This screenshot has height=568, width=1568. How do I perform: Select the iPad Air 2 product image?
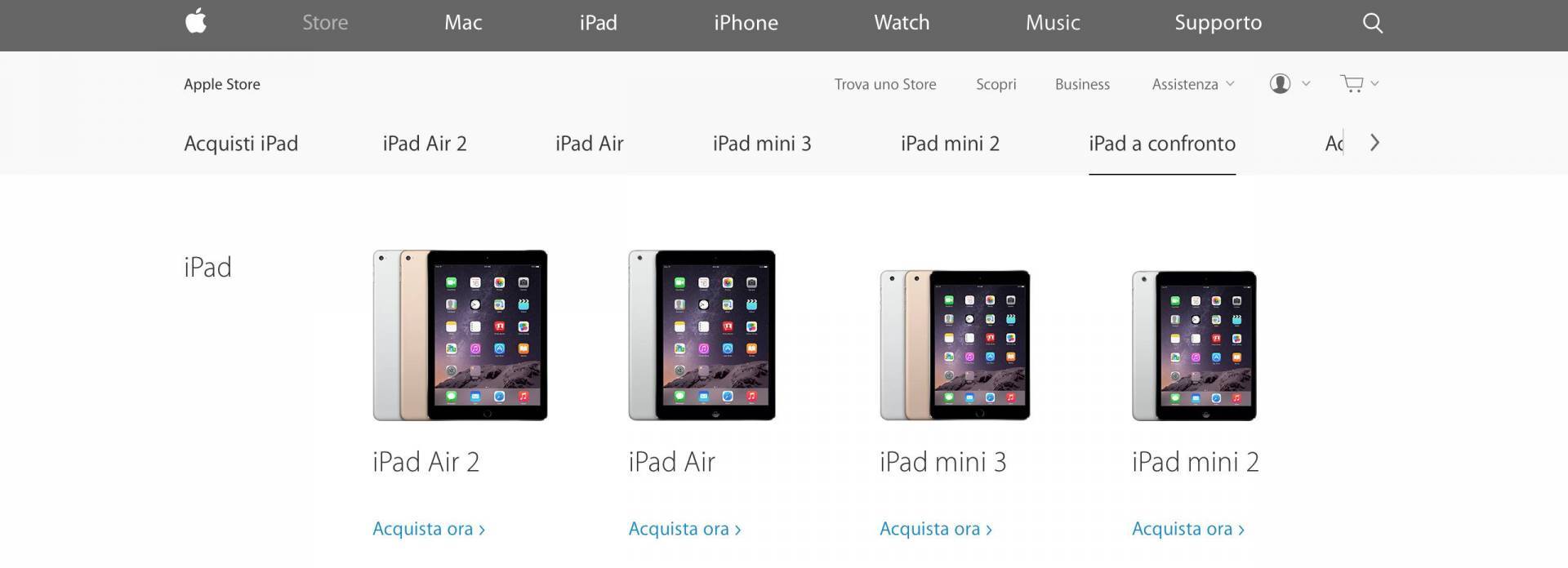pyautogui.click(x=460, y=335)
